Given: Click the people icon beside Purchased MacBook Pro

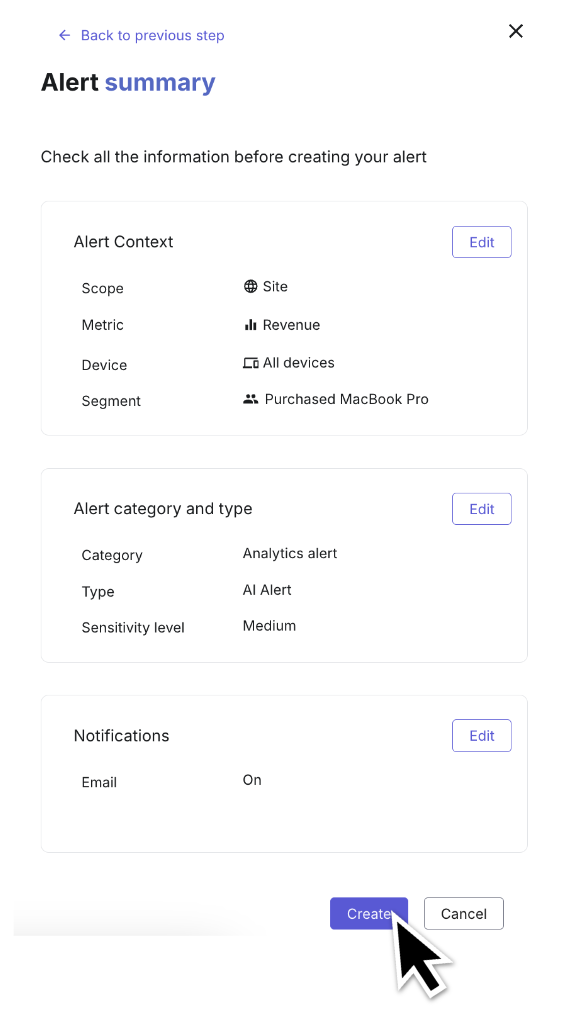Looking at the screenshot, I should [x=251, y=399].
